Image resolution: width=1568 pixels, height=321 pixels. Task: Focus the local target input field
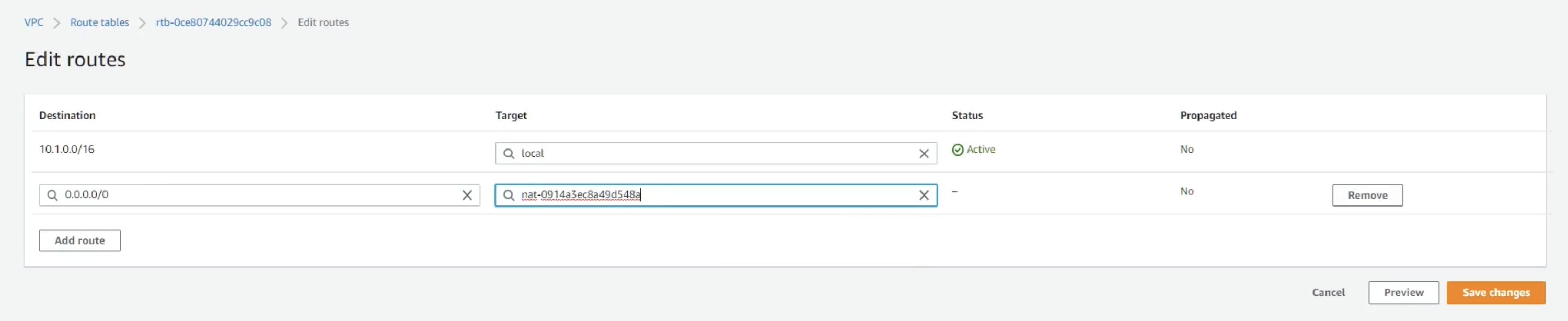tap(716, 154)
